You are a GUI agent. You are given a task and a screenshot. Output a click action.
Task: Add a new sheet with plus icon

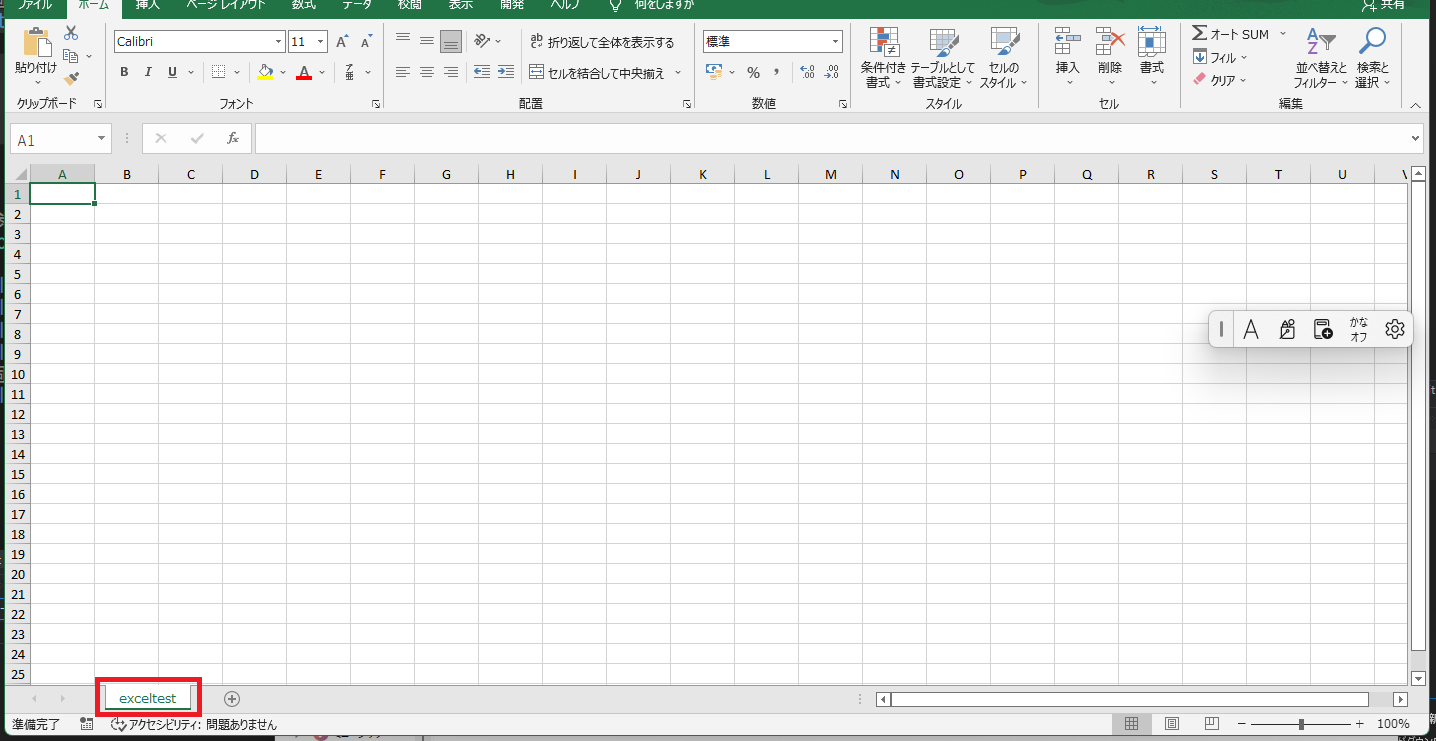click(232, 698)
